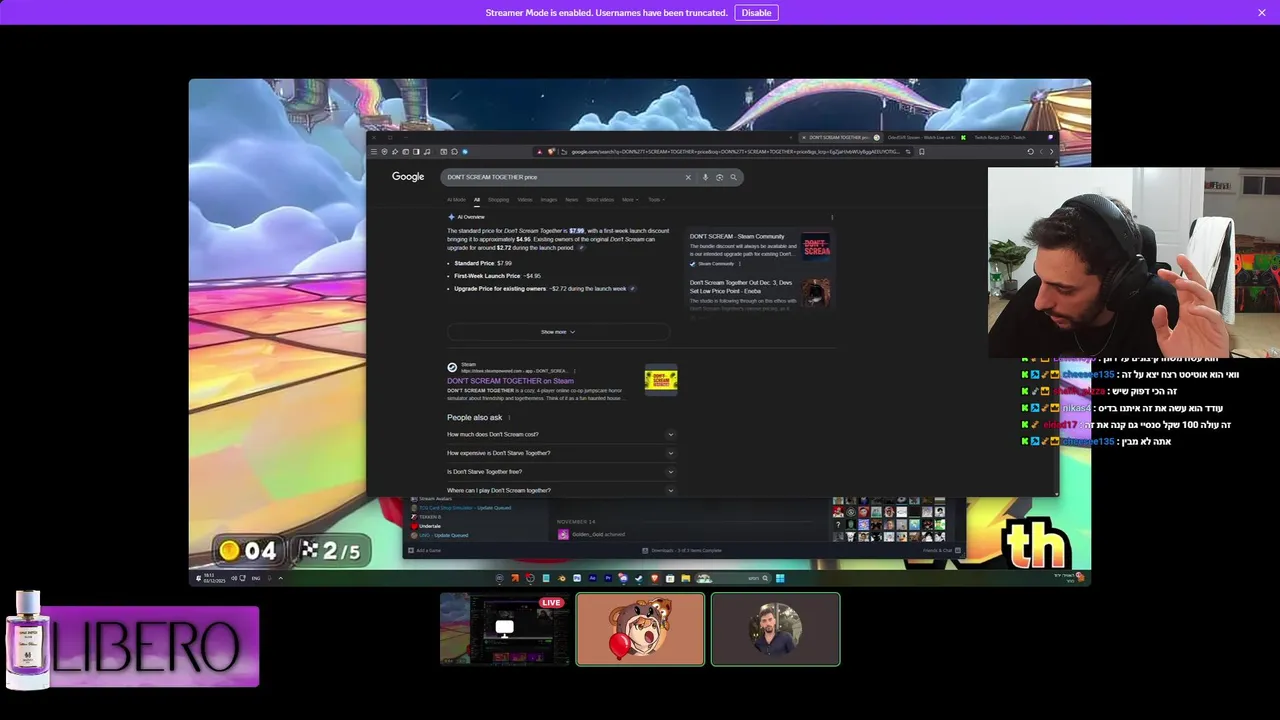
Task: Start voice search with the microphone icon
Action: (705, 177)
